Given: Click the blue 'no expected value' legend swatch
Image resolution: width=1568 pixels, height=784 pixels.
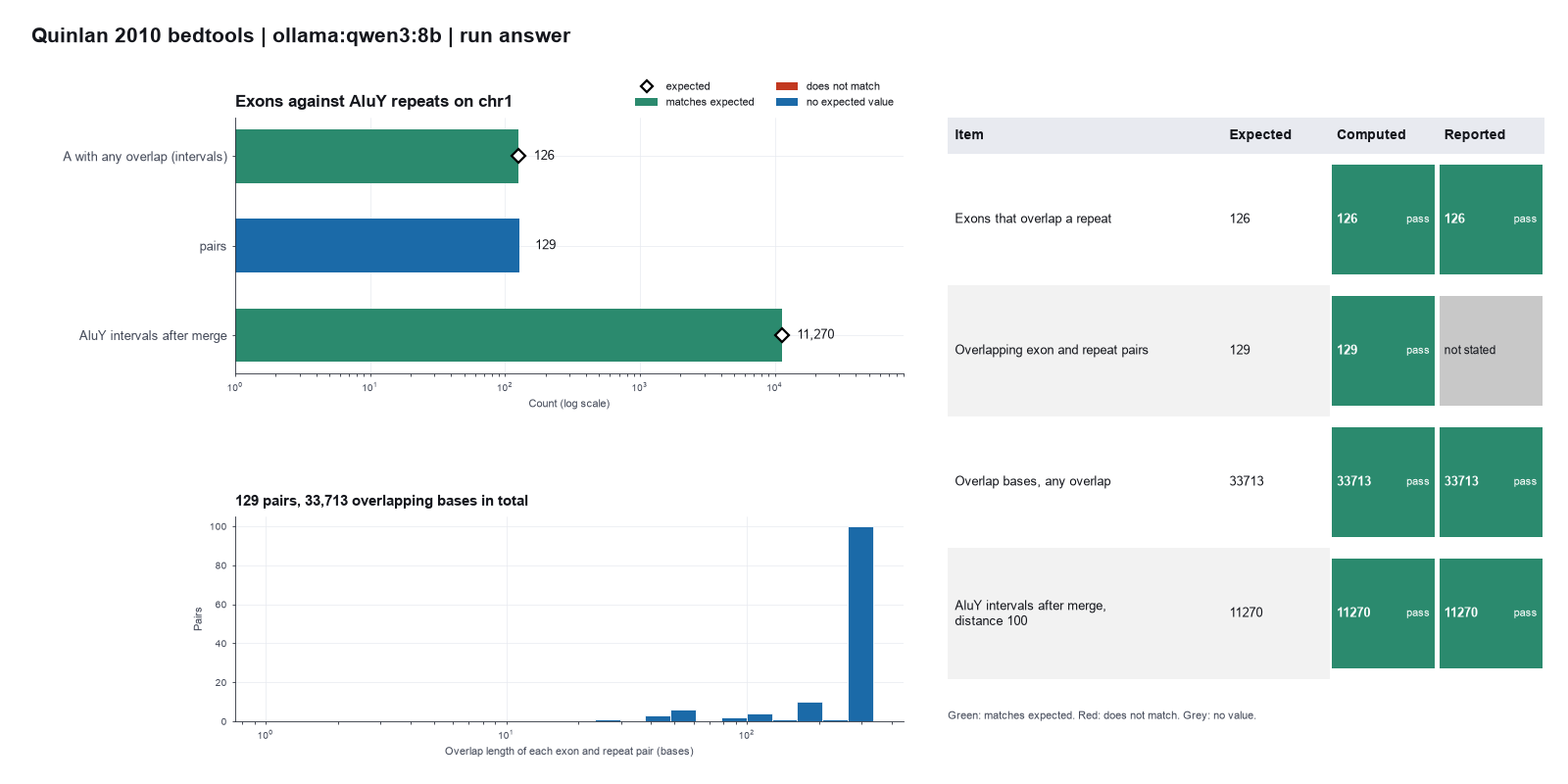Looking at the screenshot, I should pos(787,102).
